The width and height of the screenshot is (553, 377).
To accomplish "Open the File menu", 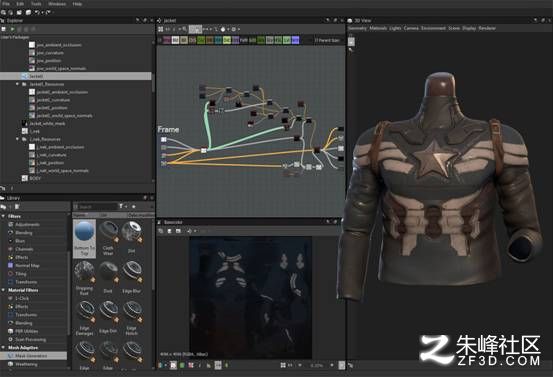I will point(6,4).
